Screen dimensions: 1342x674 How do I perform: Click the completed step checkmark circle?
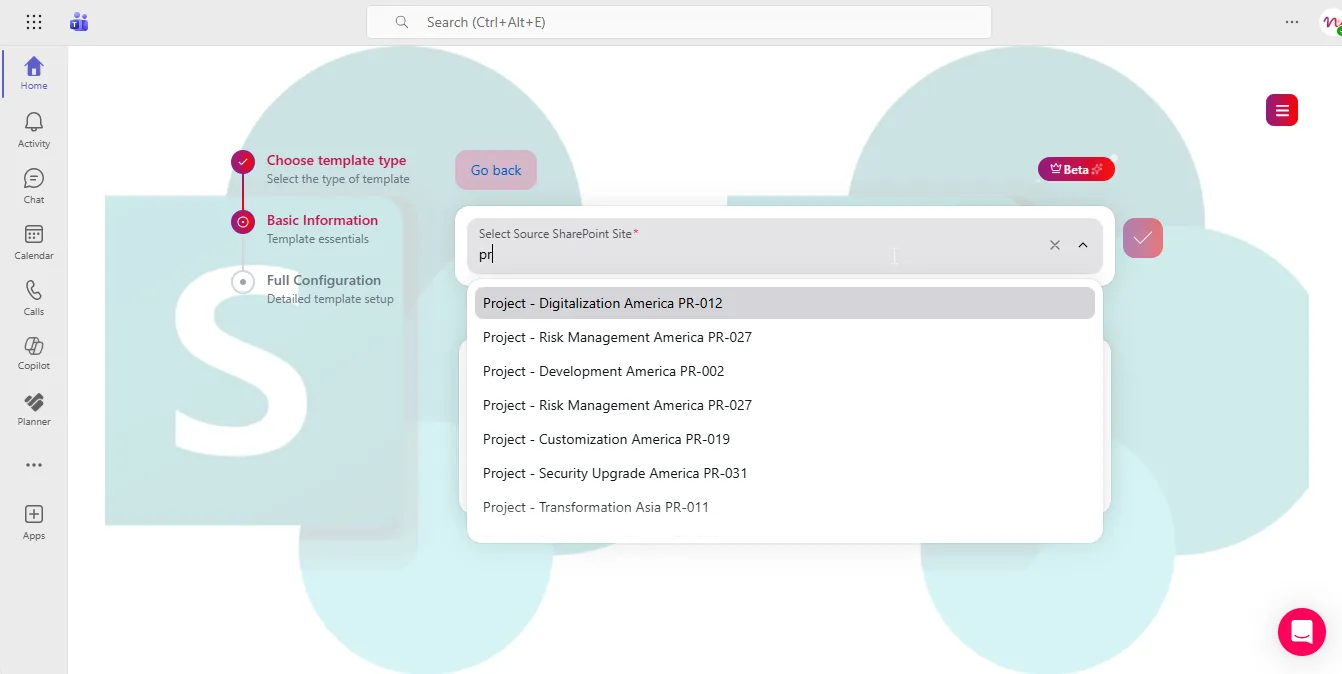point(243,162)
